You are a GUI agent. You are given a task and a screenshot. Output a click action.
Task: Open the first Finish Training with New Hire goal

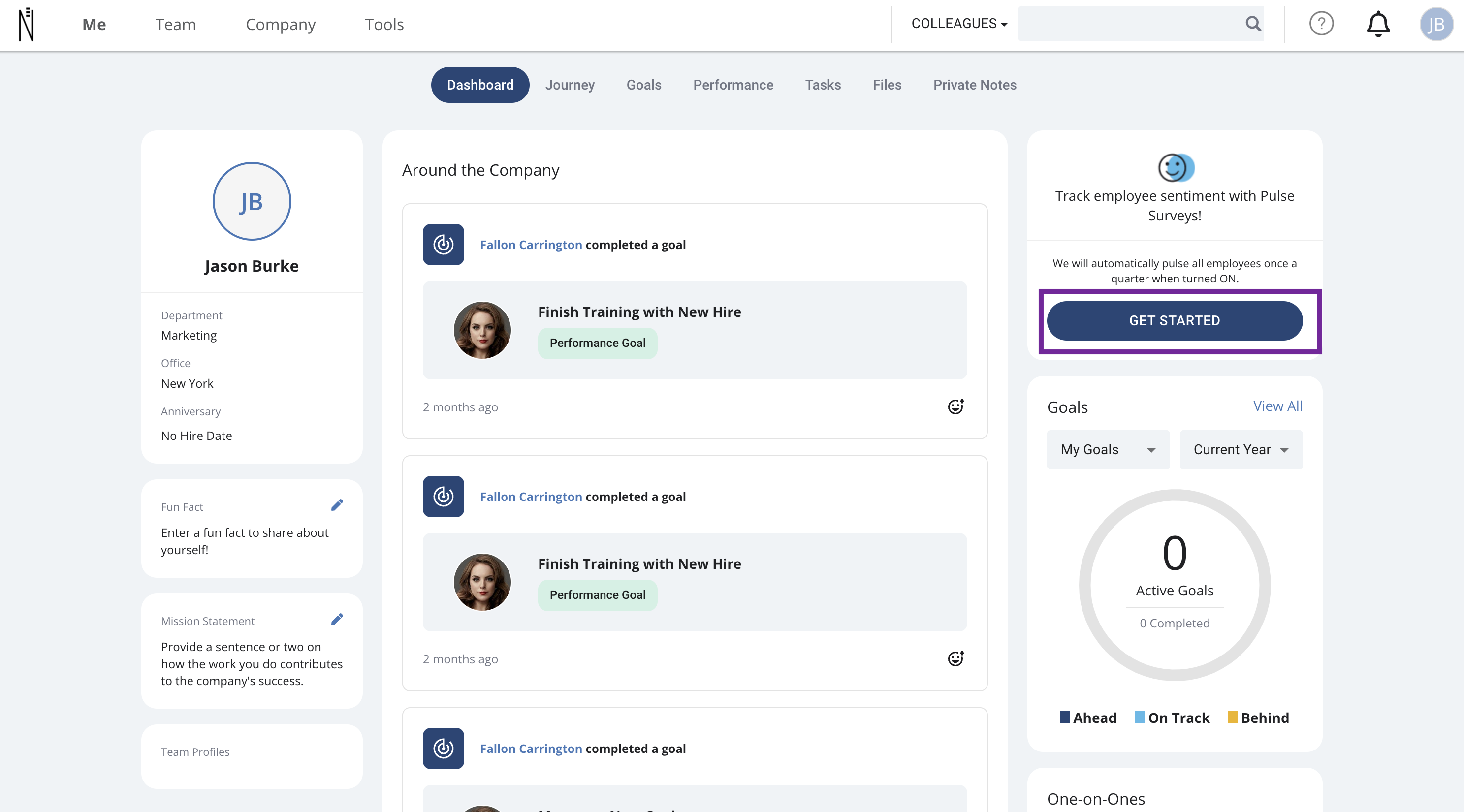coord(639,312)
